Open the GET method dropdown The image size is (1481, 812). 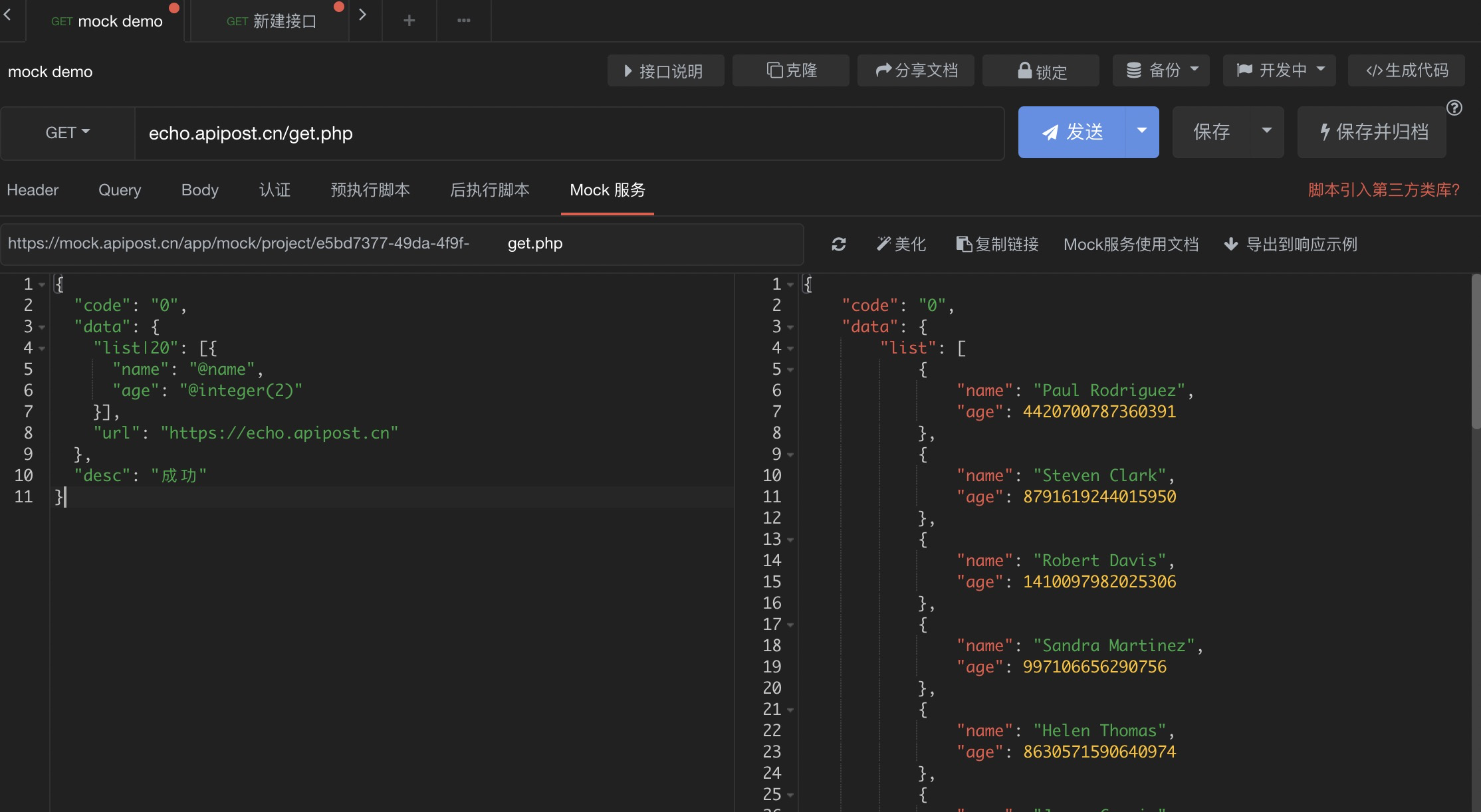click(68, 133)
